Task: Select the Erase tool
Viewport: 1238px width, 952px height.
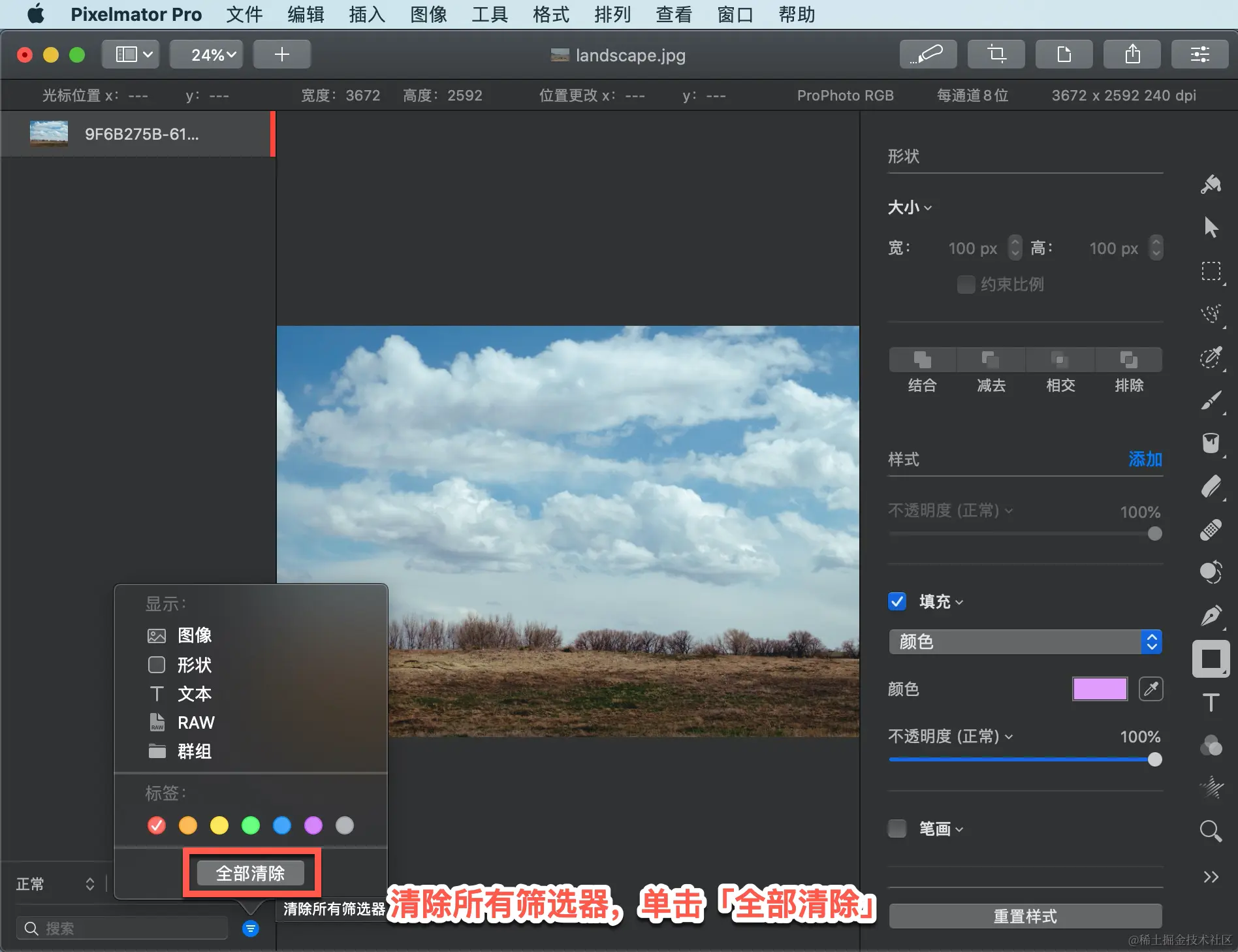Action: [x=1211, y=486]
